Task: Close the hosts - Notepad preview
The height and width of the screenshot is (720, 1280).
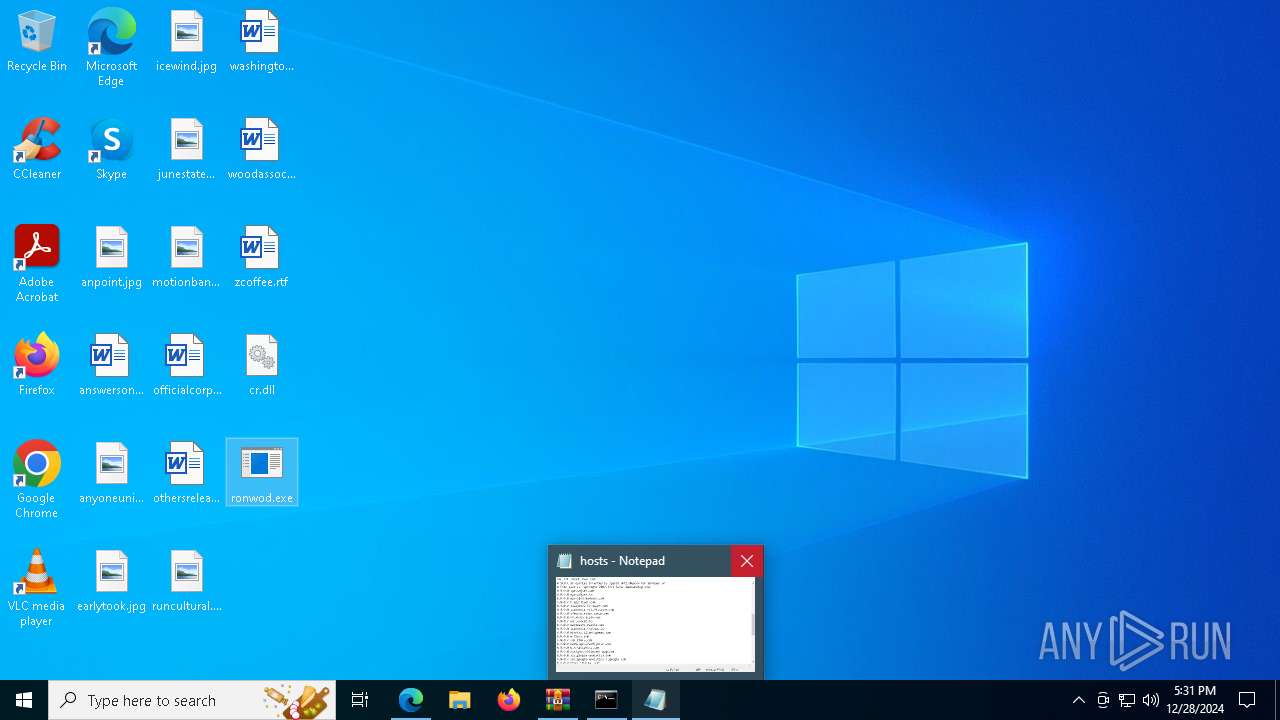Action: 747,561
